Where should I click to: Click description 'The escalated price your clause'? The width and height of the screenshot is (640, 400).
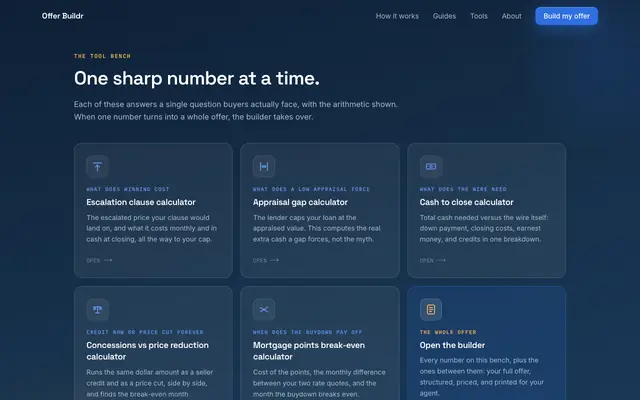(x=151, y=228)
